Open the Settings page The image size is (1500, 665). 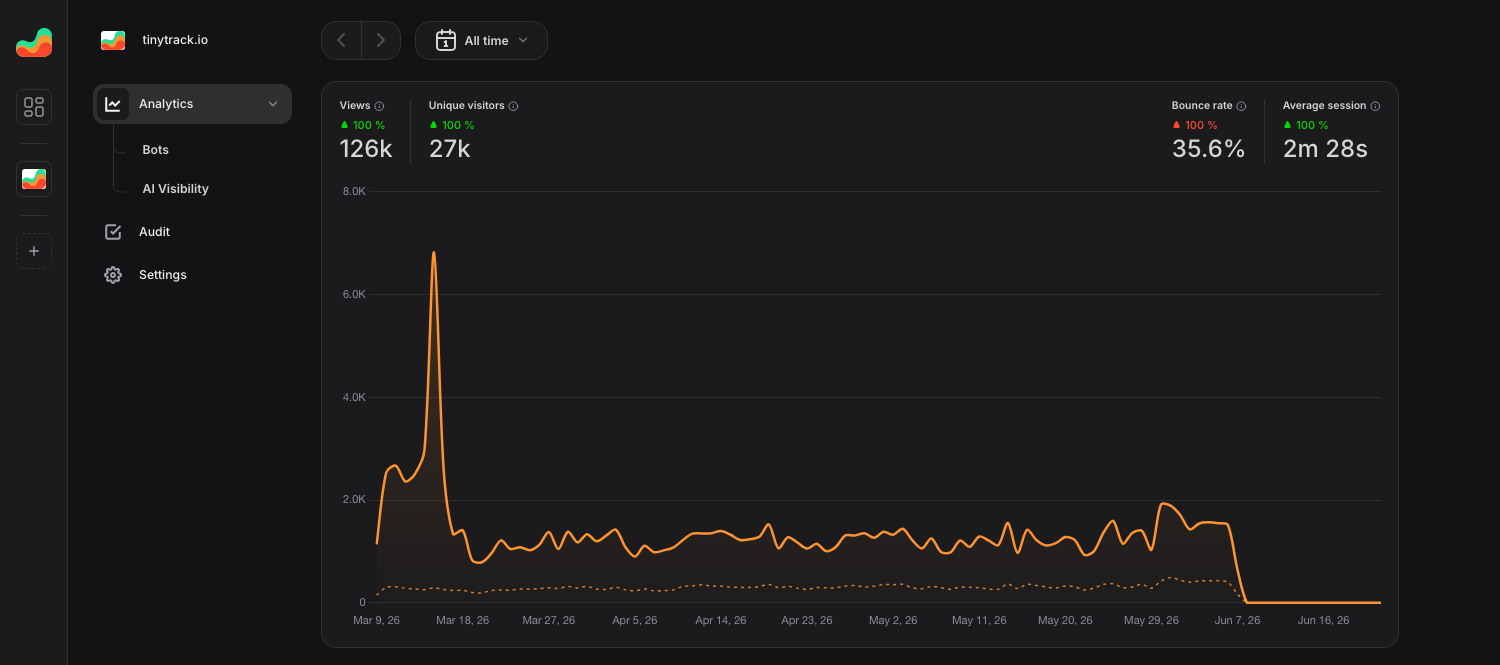tap(162, 275)
